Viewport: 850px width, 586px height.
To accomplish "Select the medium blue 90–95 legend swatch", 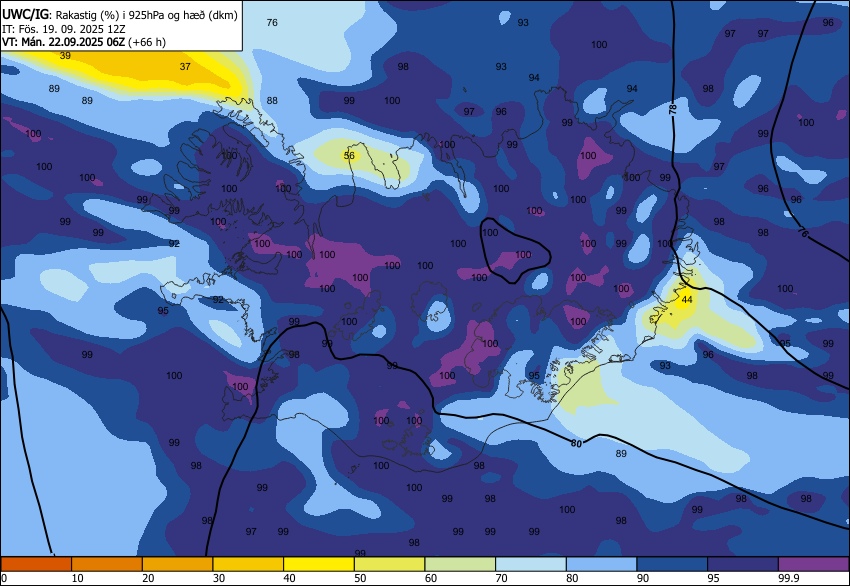I will click(672, 564).
